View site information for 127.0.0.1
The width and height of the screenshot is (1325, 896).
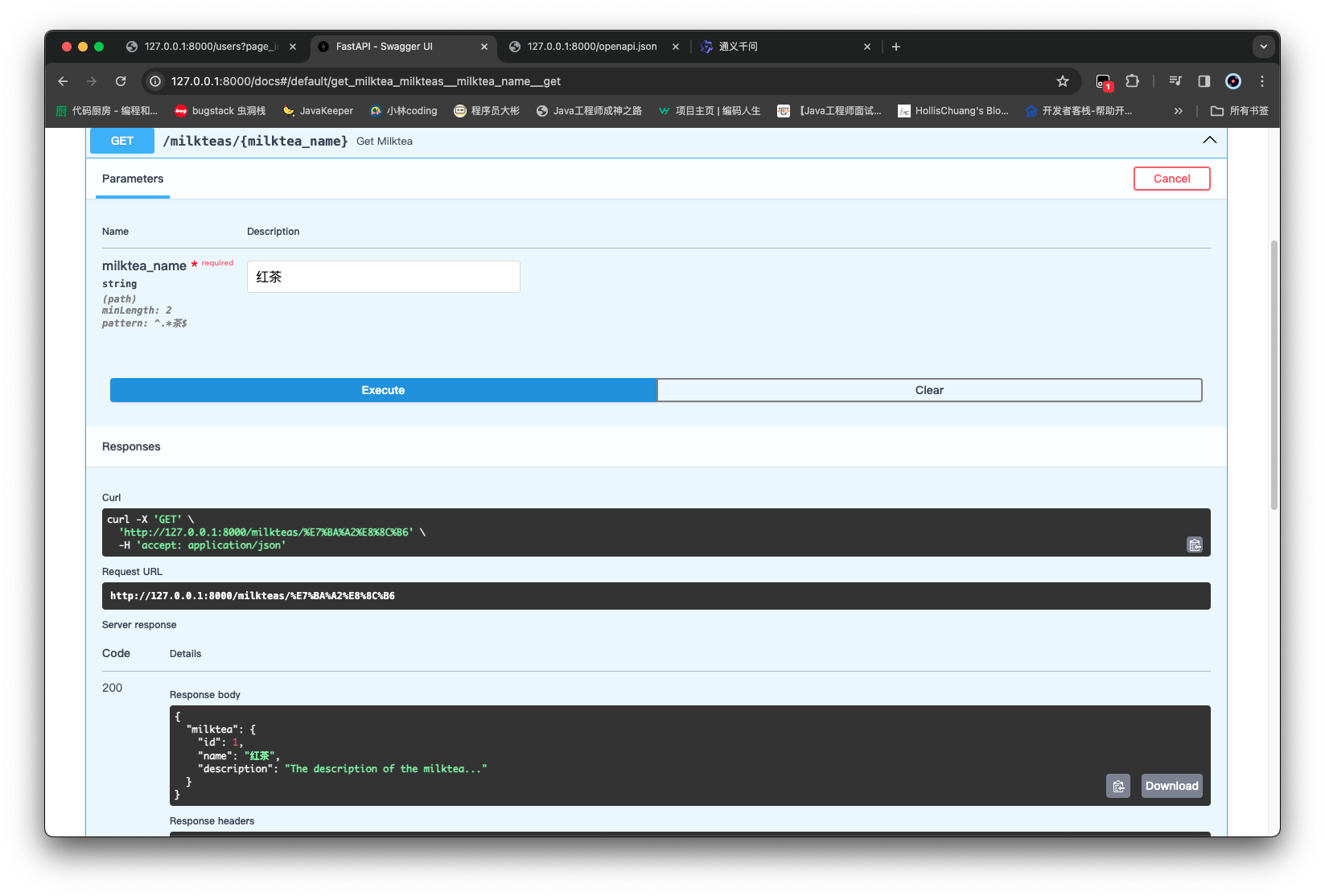coord(156,81)
